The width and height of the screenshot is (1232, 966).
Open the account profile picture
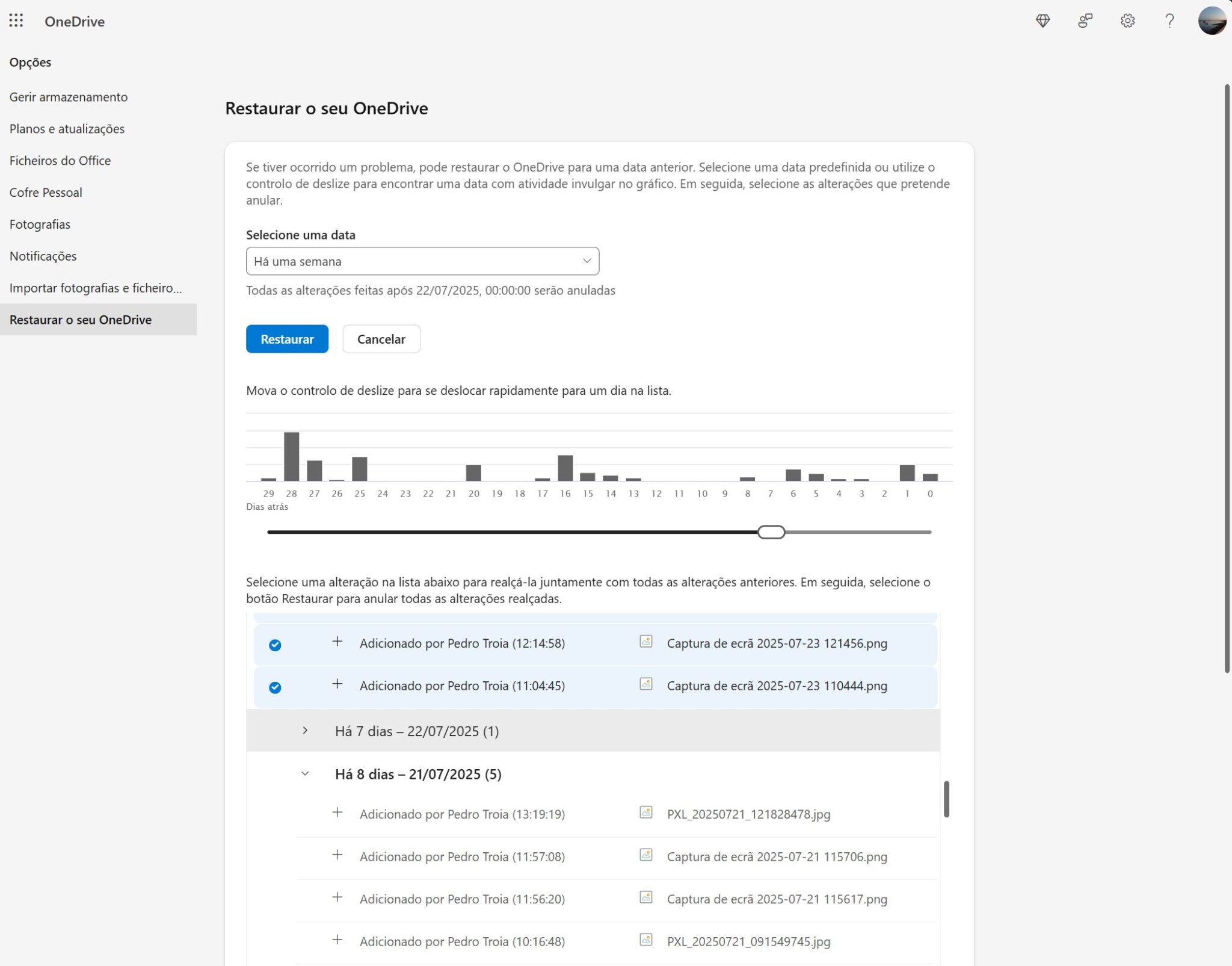(1212, 21)
